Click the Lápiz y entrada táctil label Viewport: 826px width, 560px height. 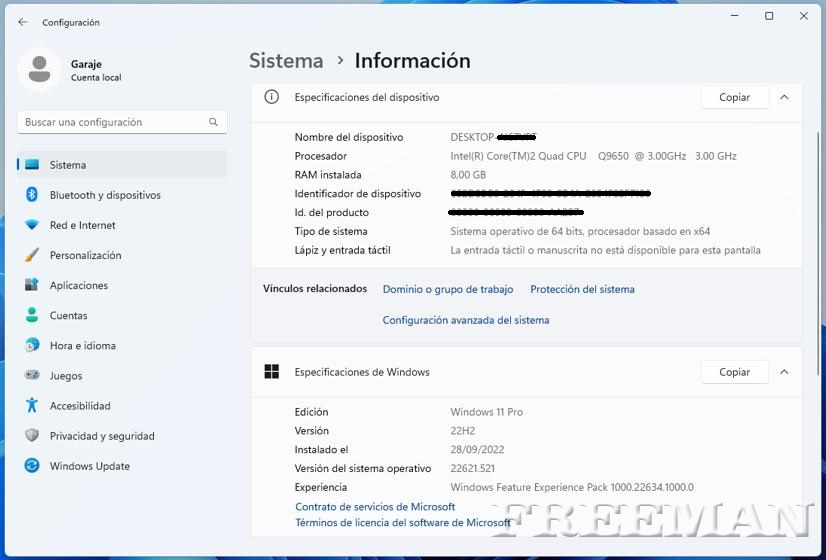[342, 250]
